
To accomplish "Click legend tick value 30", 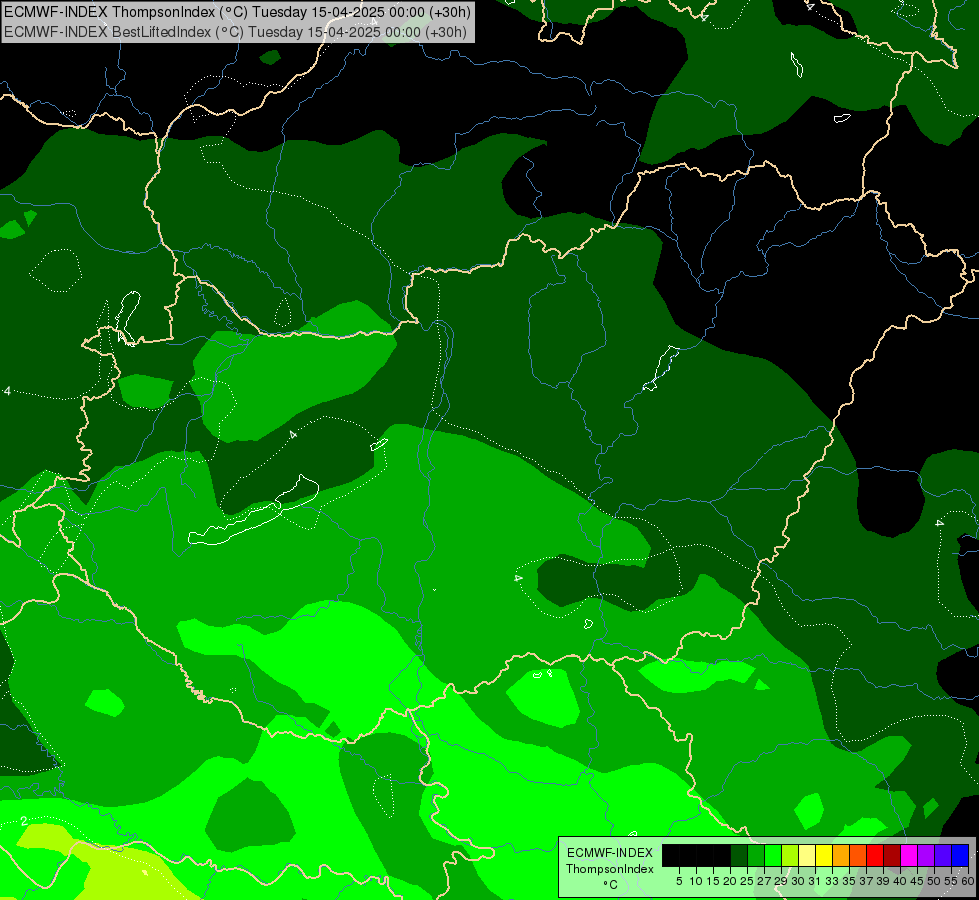I will pyautogui.click(x=798, y=881).
